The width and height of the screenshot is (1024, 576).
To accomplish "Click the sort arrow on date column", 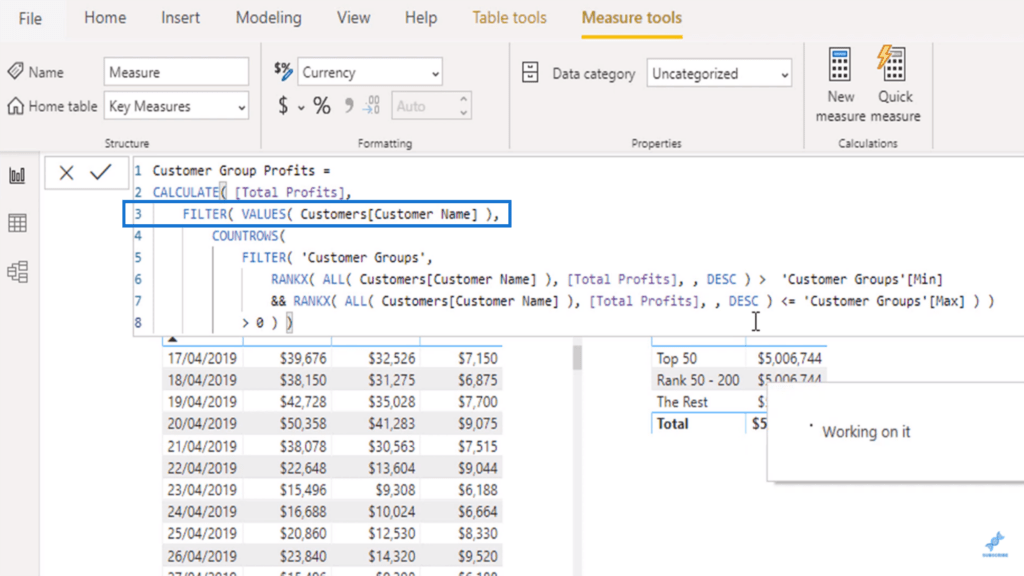I will pos(172,340).
